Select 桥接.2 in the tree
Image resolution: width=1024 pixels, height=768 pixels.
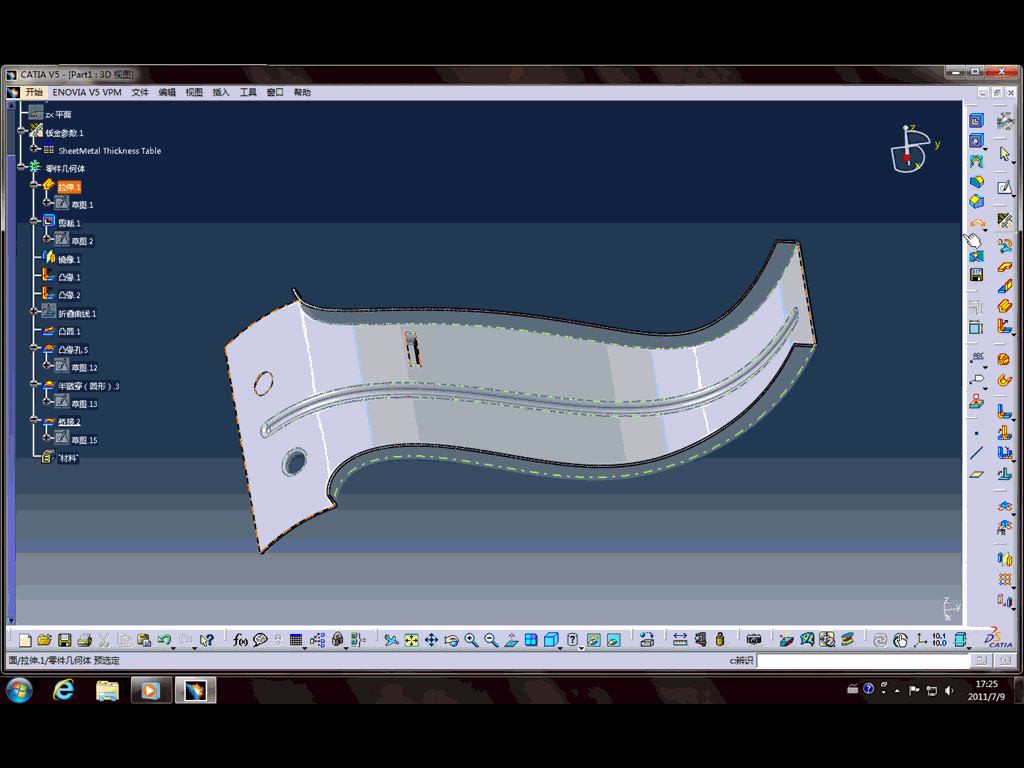[x=69, y=422]
